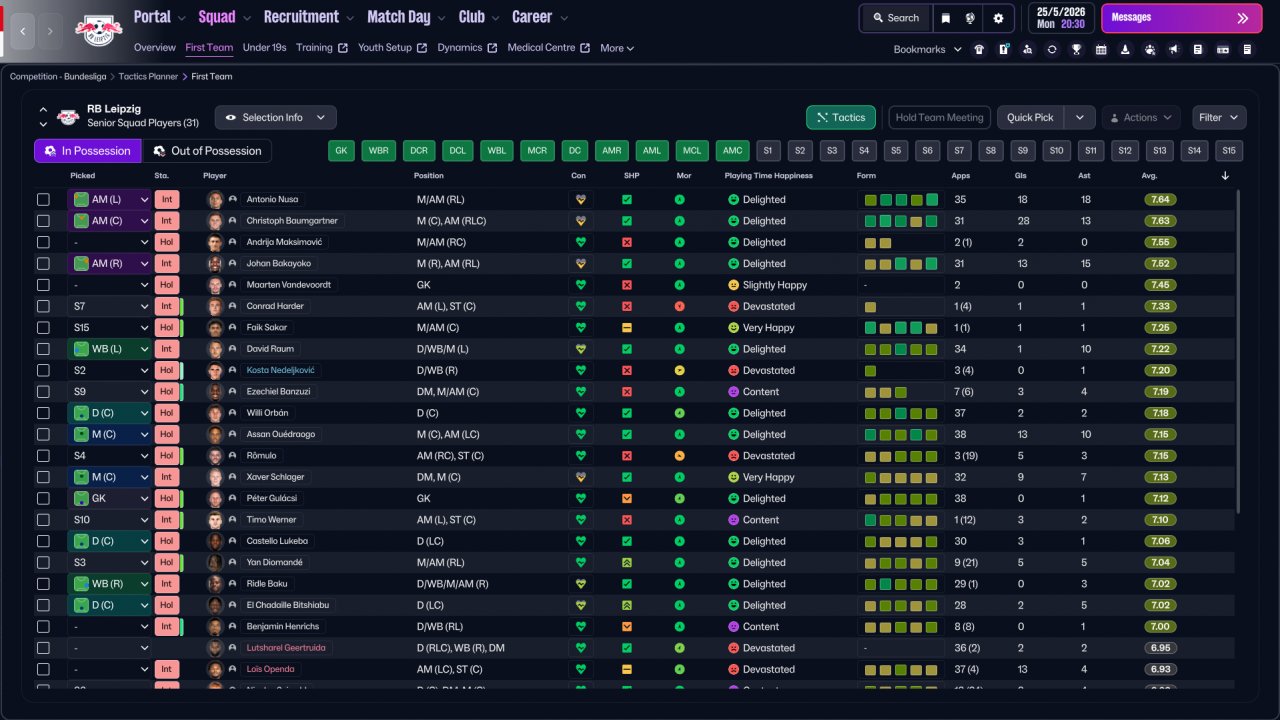
Task: Click the megaphone bookmark shortcut icon
Action: click(1174, 49)
